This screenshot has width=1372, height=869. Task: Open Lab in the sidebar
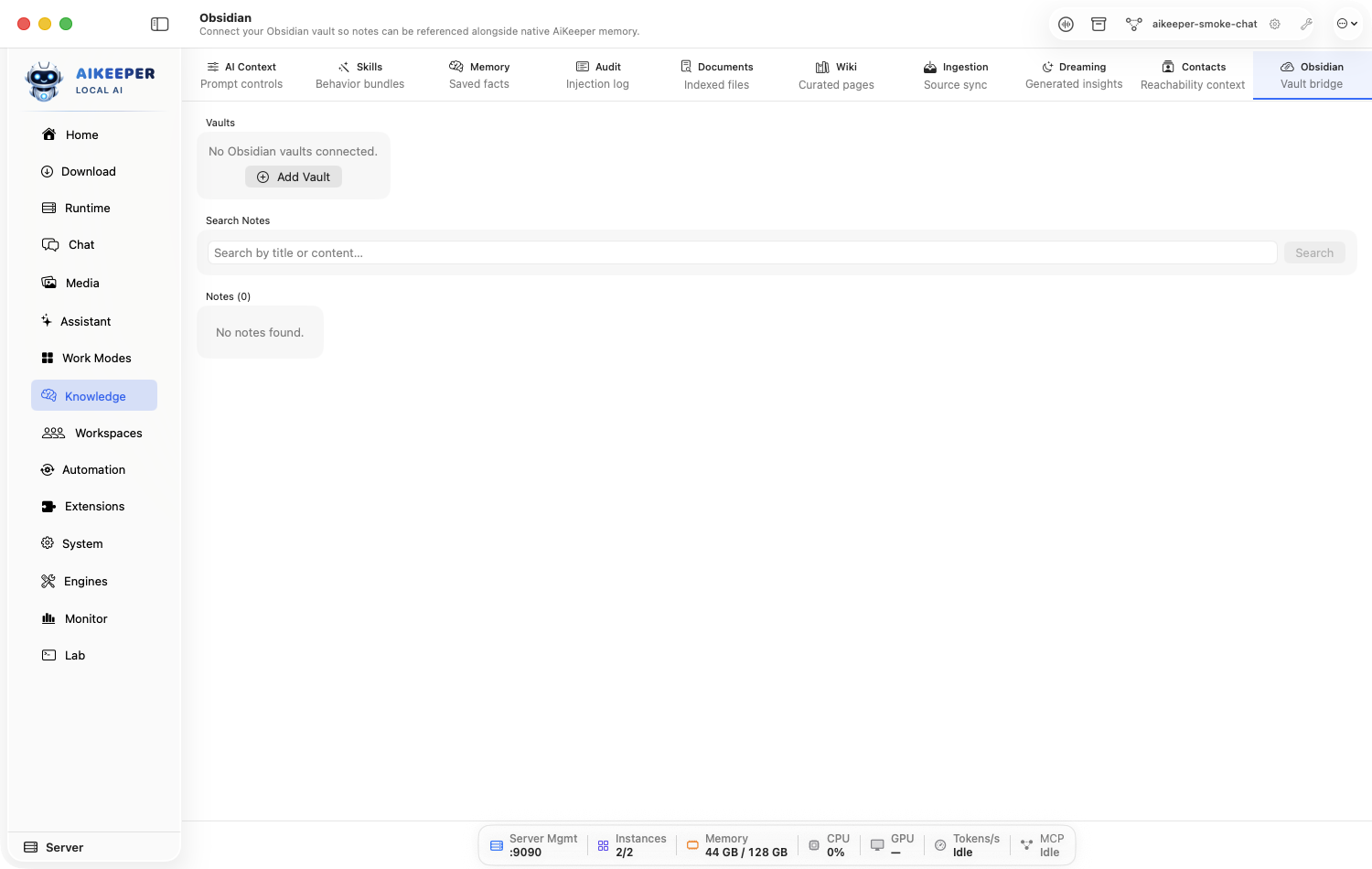pyautogui.click(x=94, y=655)
